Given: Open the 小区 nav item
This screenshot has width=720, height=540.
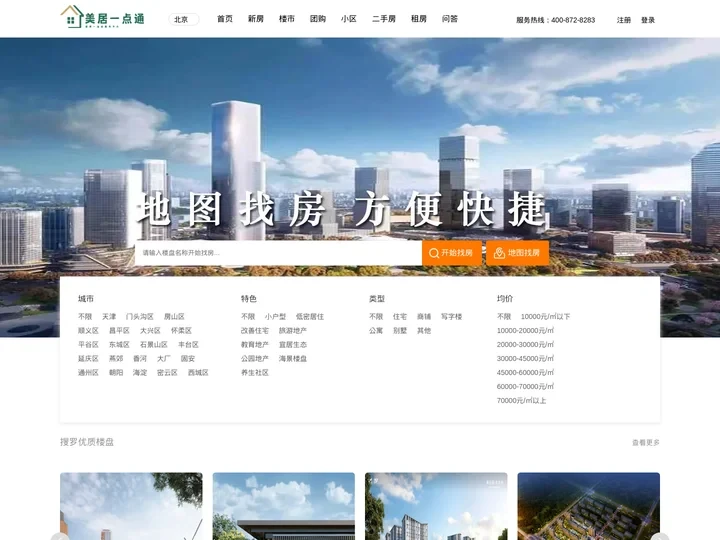Looking at the screenshot, I should (x=349, y=19).
